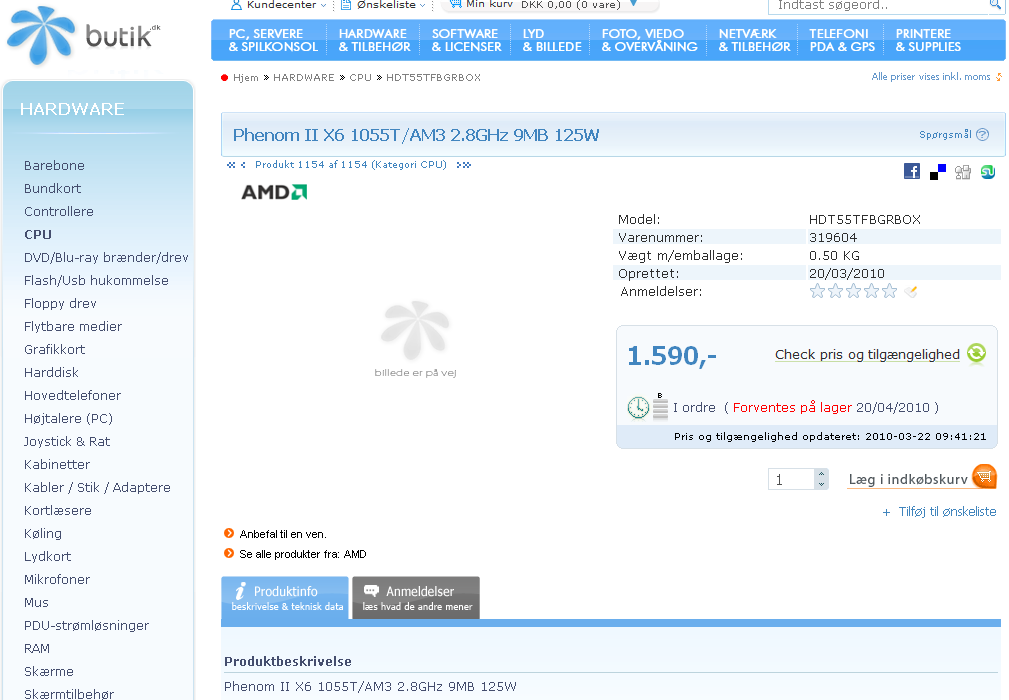Click CPU in the breadcrumb
Screen dimensions: 1009x700
point(360,77)
